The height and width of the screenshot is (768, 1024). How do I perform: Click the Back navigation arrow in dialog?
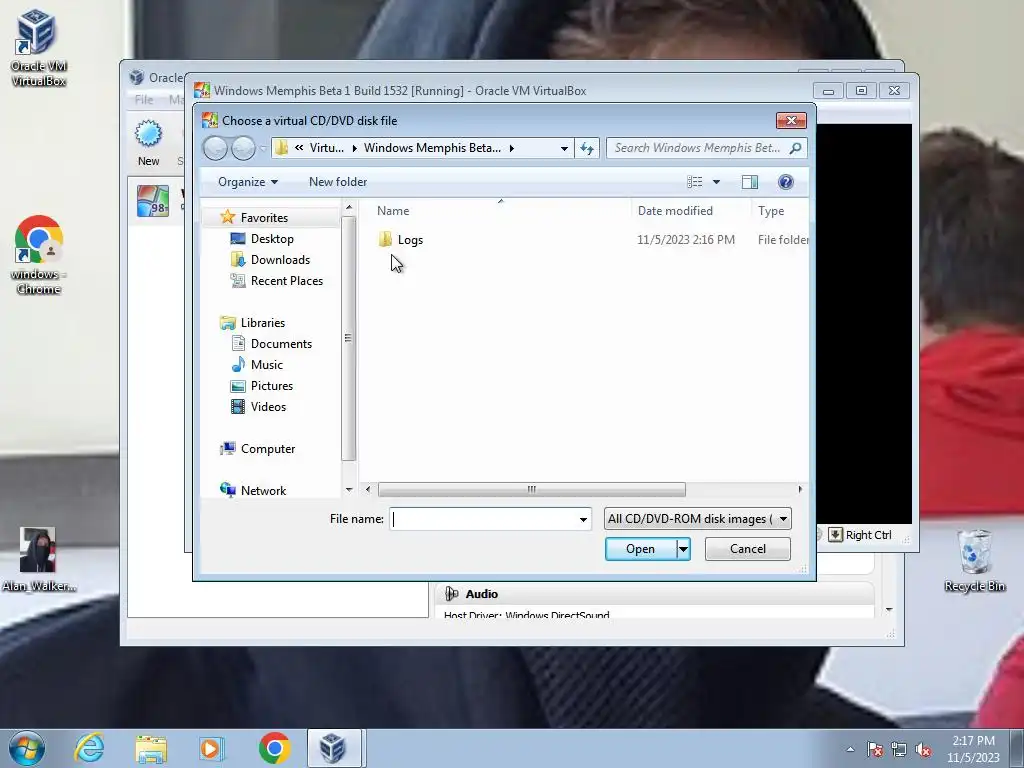tap(215, 148)
